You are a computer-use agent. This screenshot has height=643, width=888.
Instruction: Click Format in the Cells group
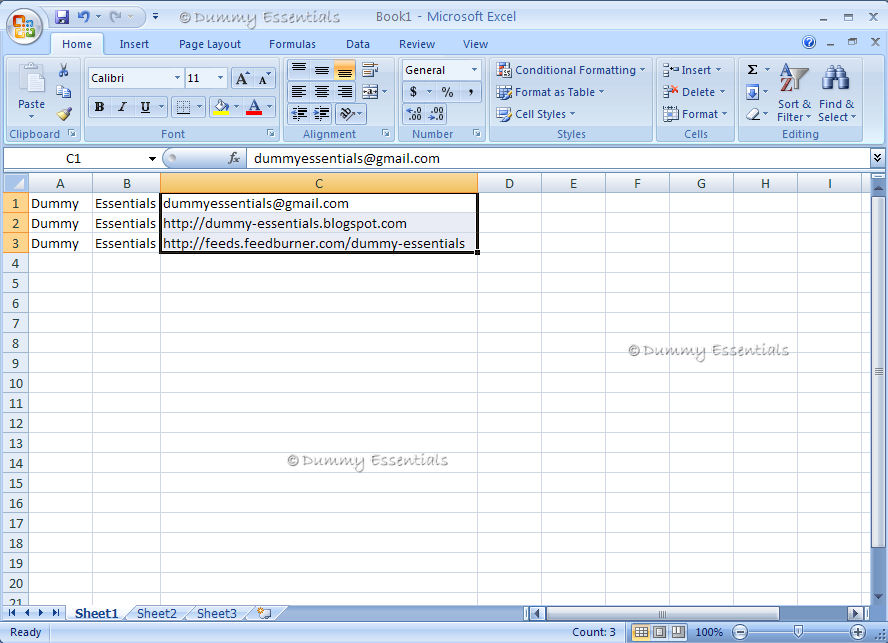695,114
